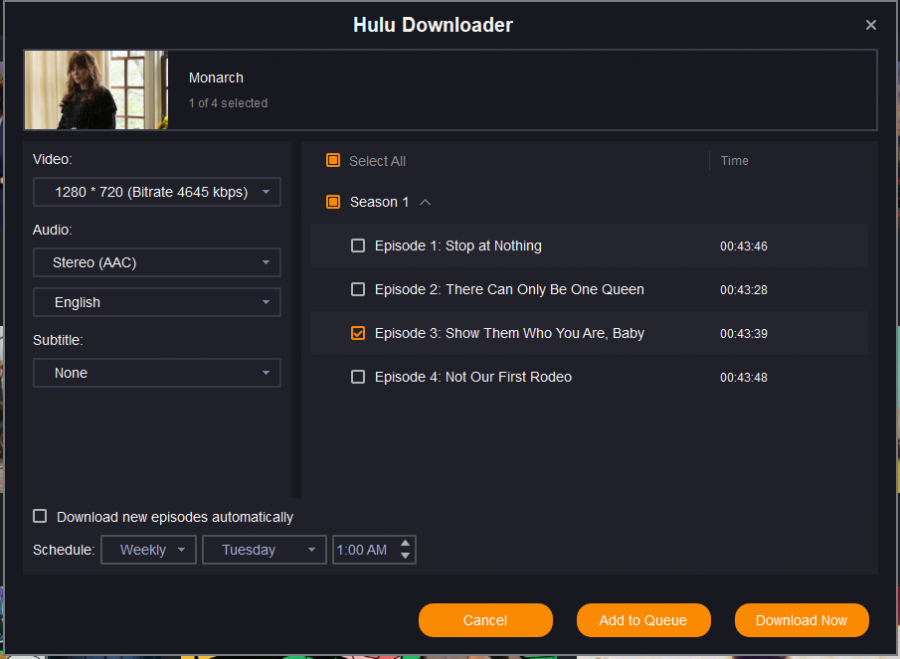The image size is (900, 659).
Task: Uncheck Episode 3: Show Them Who You Are, Baby
Action: [x=358, y=333]
